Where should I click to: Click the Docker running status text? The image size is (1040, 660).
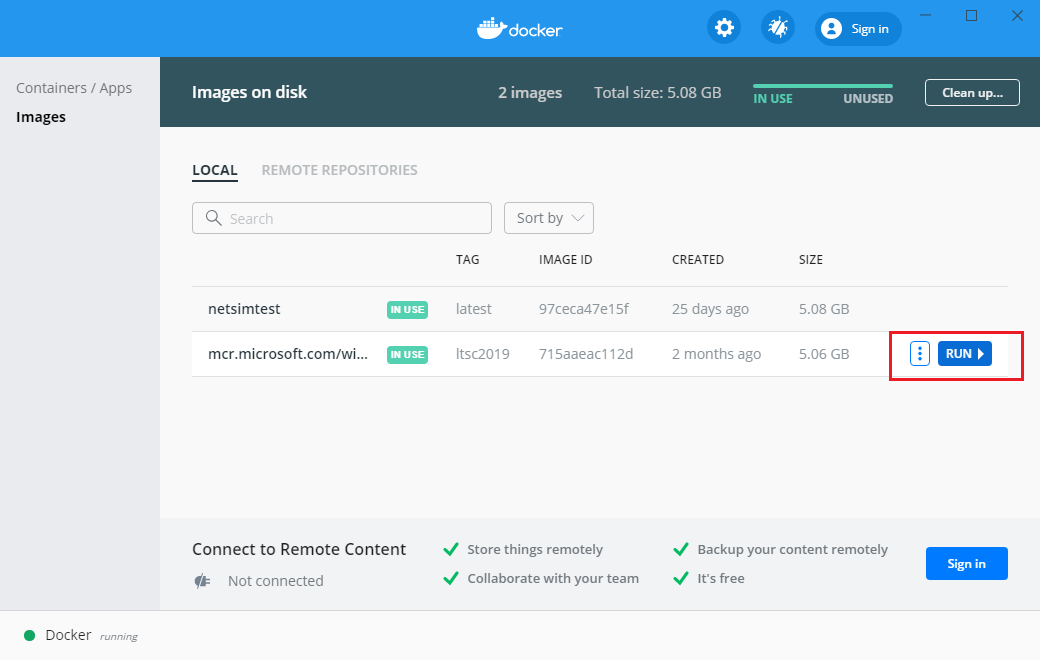(92, 635)
